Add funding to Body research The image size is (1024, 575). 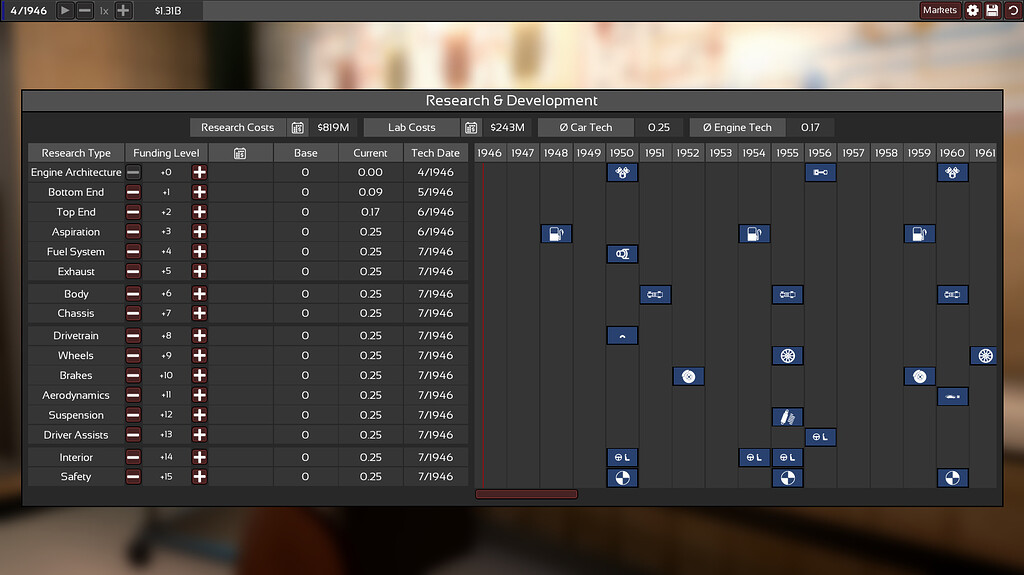[200, 294]
